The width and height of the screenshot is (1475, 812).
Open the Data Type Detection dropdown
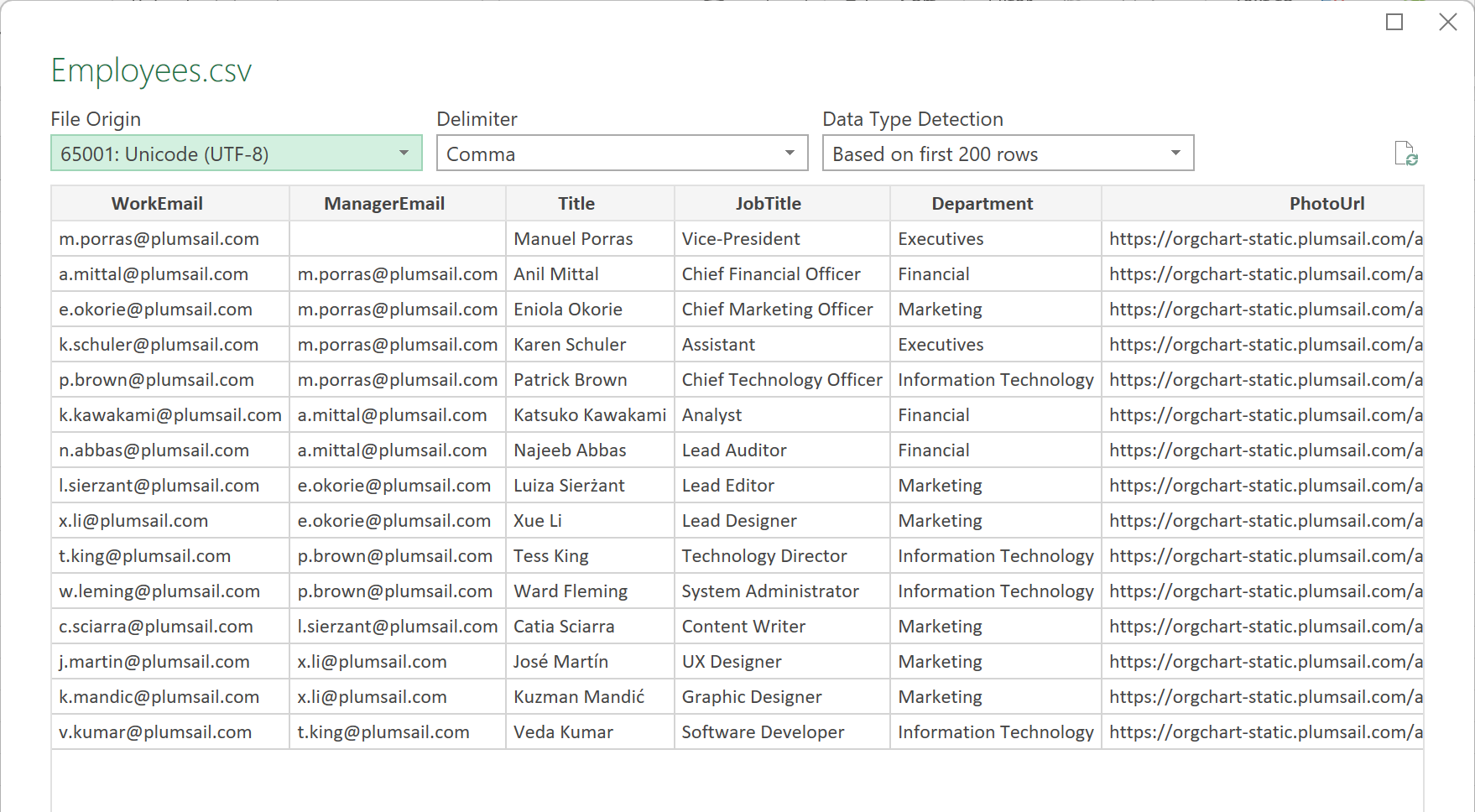[x=1009, y=154]
